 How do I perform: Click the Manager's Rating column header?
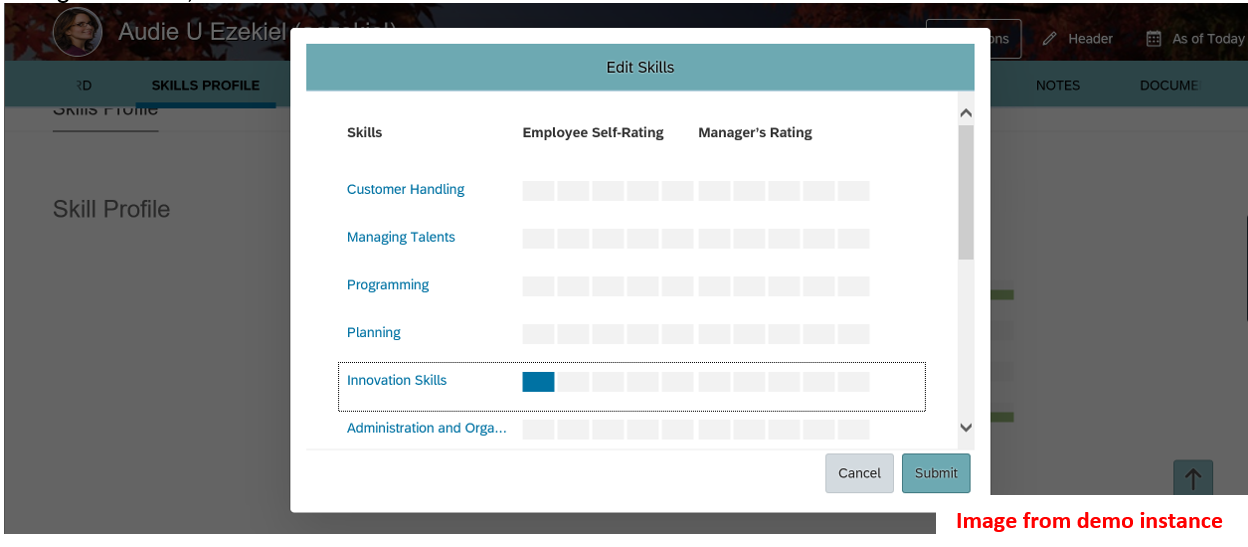click(755, 132)
